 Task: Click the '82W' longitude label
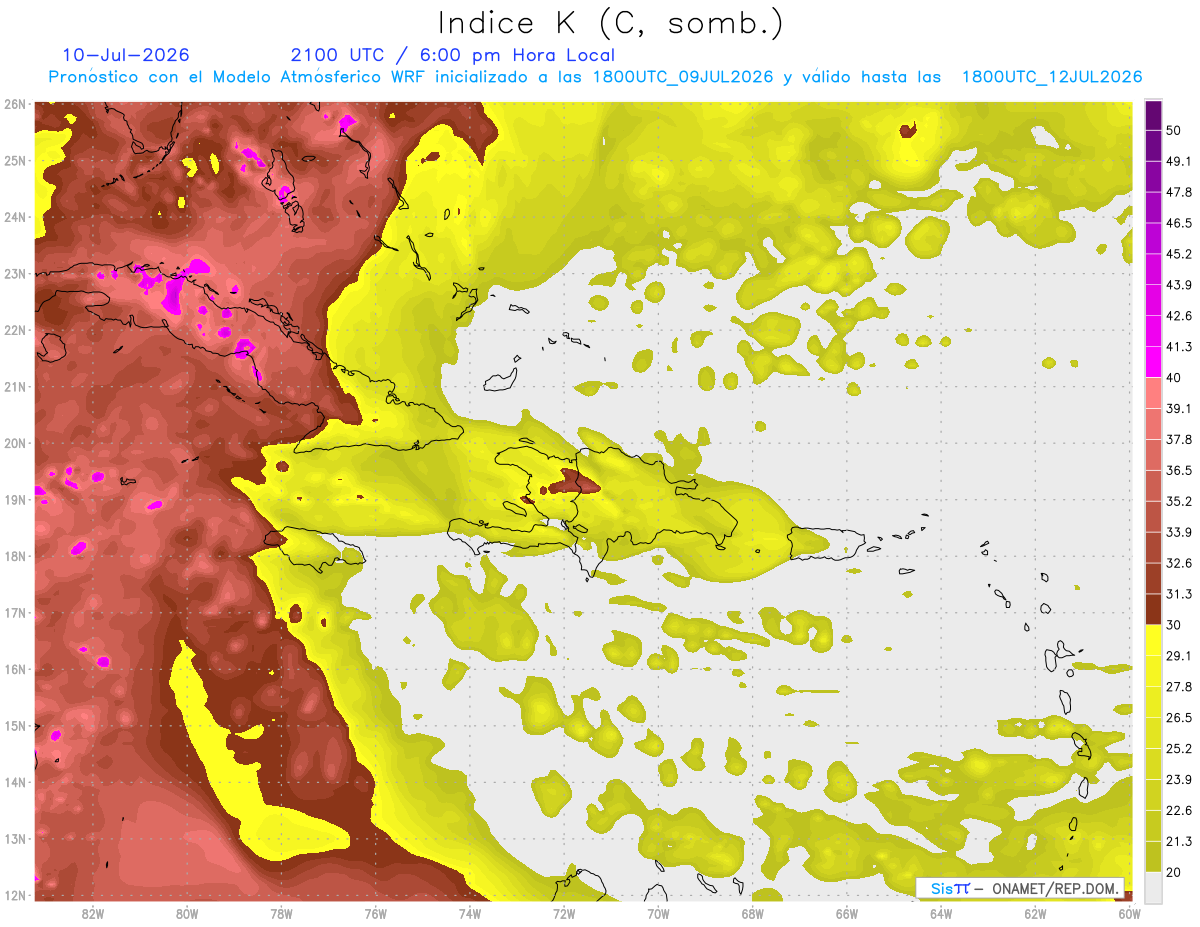click(x=93, y=913)
